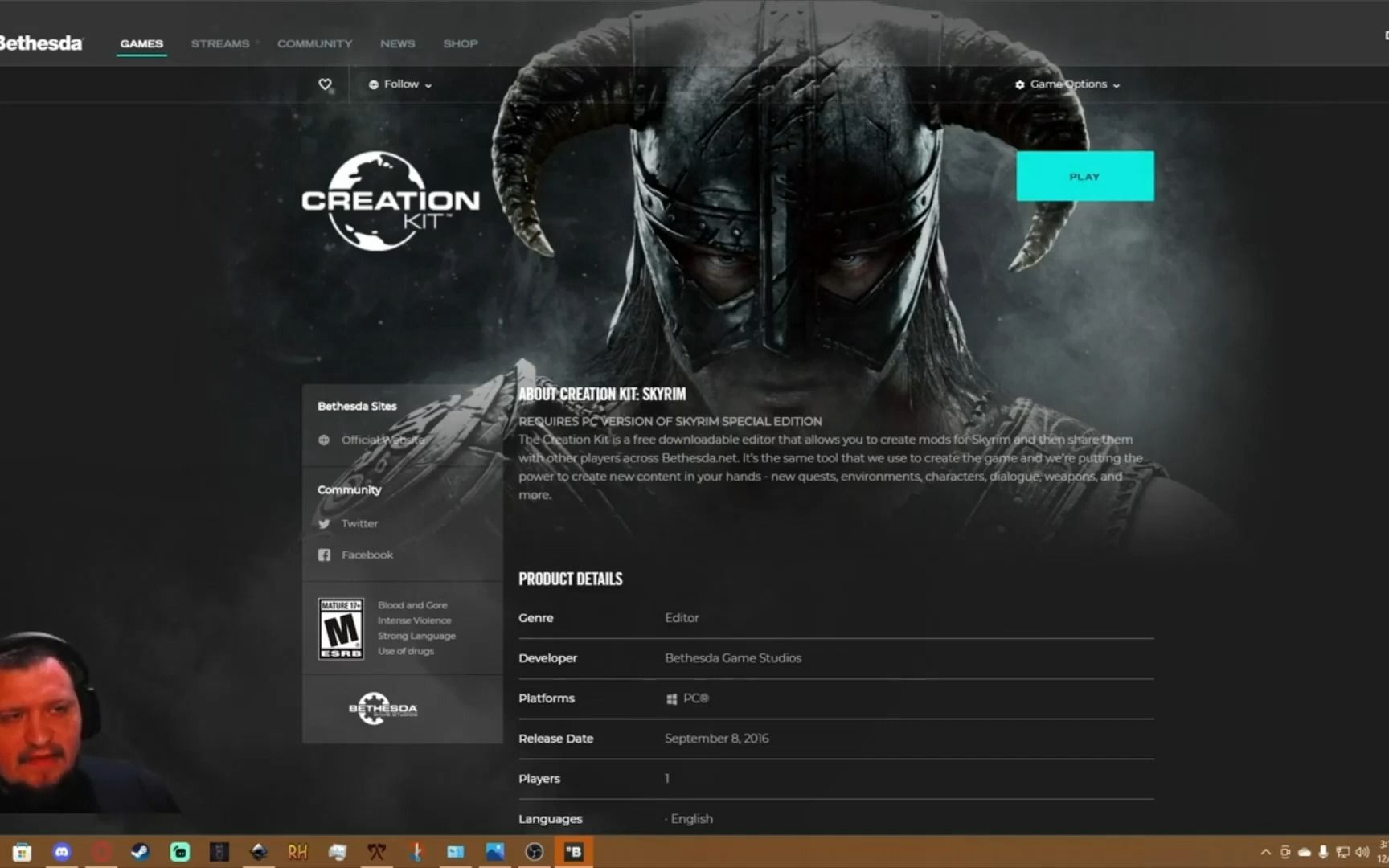
Task: Click the 'PRODUCT DETAILS' heading
Action: point(570,579)
